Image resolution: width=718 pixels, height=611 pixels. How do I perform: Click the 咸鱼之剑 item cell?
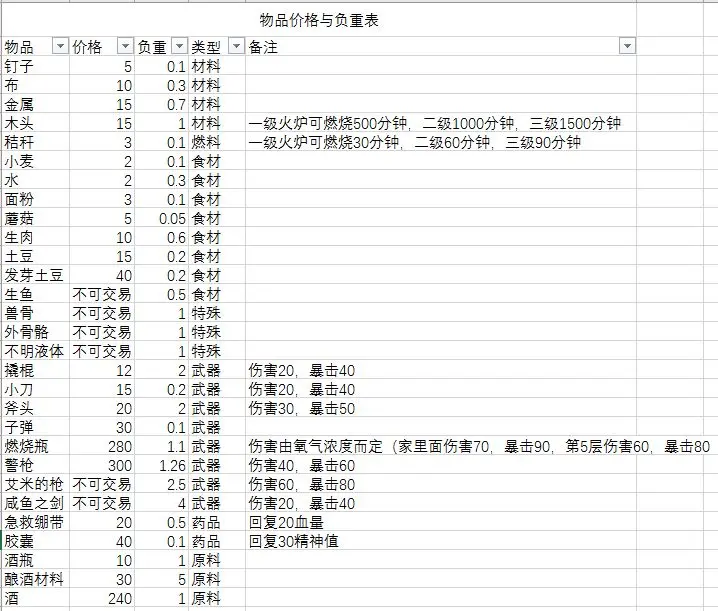[x=34, y=504]
